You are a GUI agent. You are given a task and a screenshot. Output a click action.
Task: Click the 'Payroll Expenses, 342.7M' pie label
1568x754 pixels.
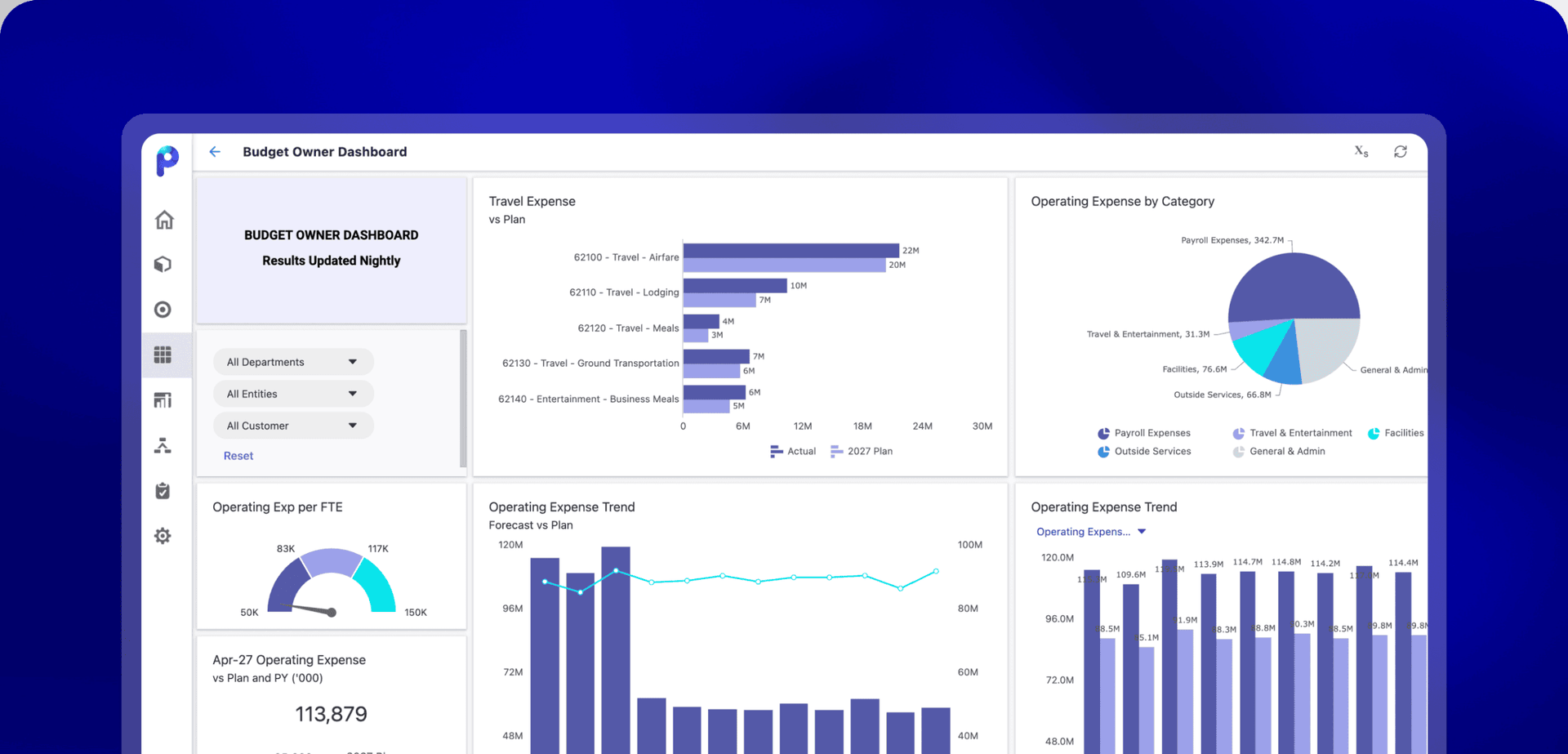1232,240
